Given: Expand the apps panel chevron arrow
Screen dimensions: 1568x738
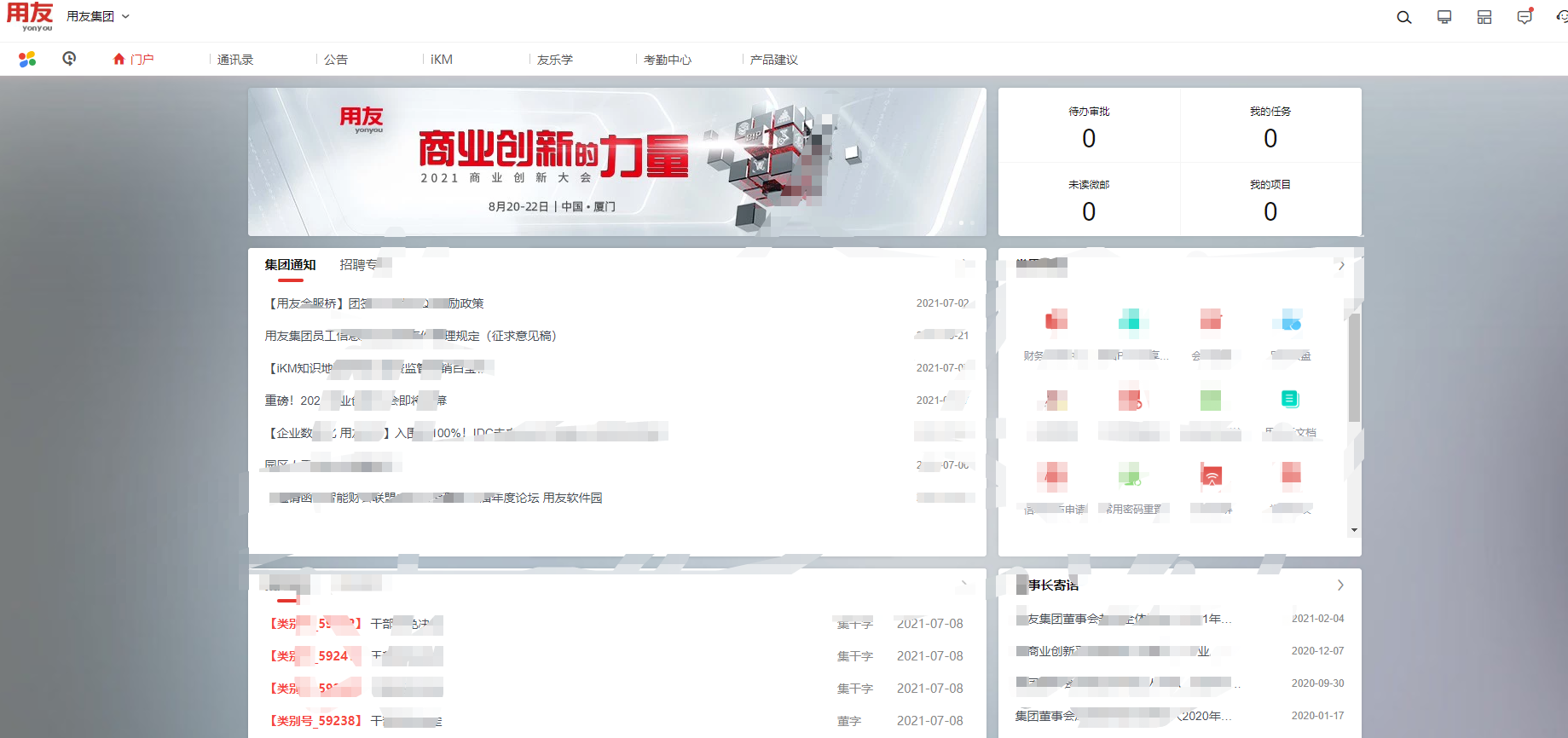Looking at the screenshot, I should [x=1341, y=266].
